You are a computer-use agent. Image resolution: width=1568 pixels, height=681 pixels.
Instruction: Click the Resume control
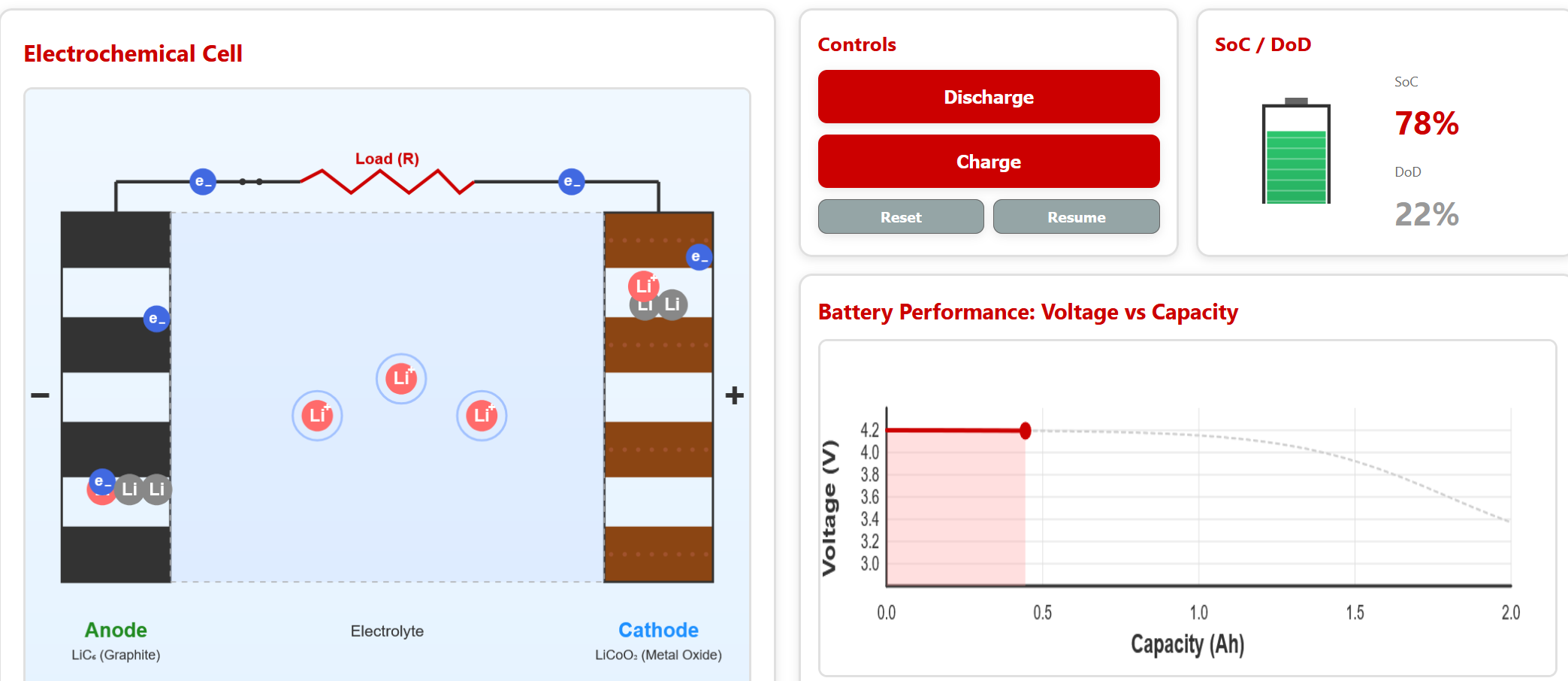point(1076,216)
